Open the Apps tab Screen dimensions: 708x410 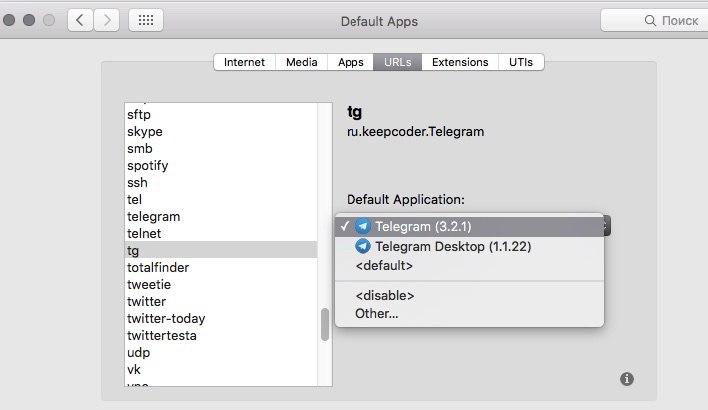coord(350,62)
